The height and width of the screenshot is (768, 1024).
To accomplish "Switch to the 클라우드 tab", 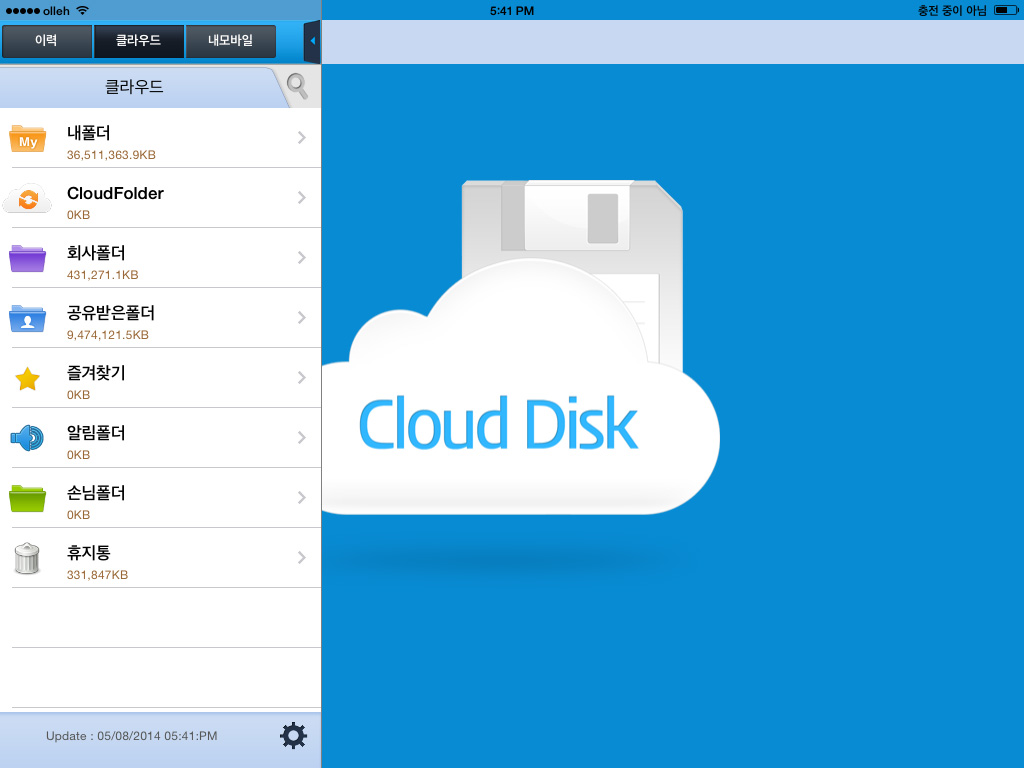I will point(138,41).
